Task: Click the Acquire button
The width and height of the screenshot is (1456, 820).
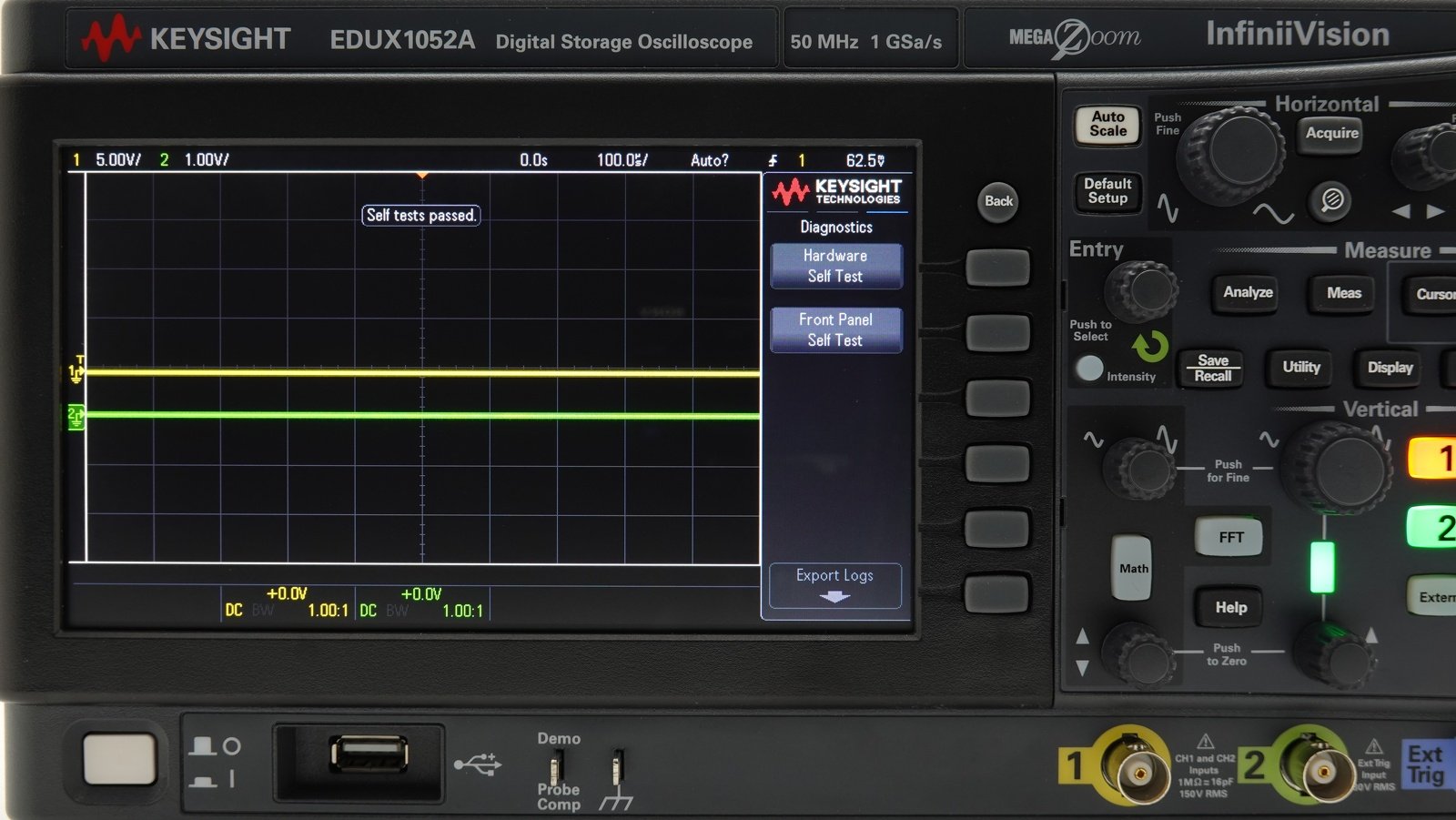Action: 1332,134
